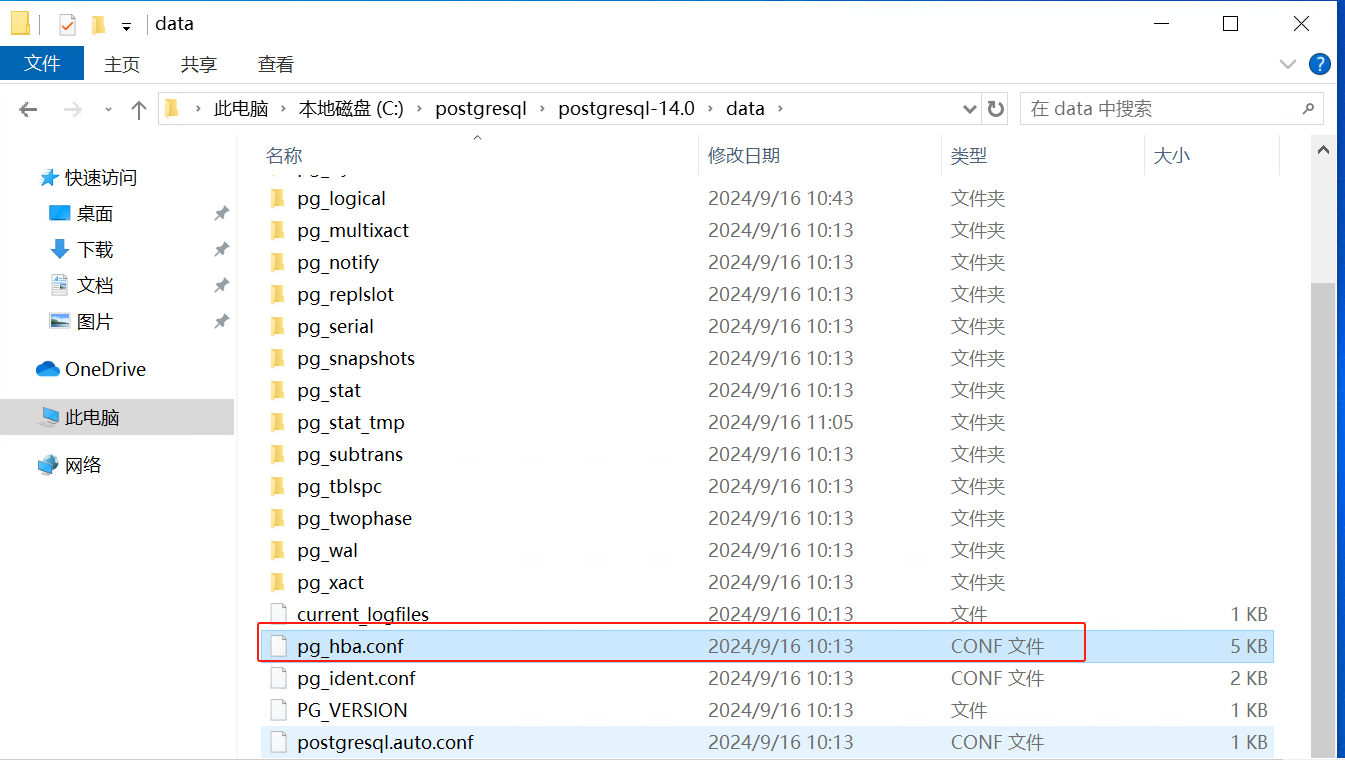
Task: Click the properties quick access toolbar icon
Action: pyautogui.click(x=67, y=24)
